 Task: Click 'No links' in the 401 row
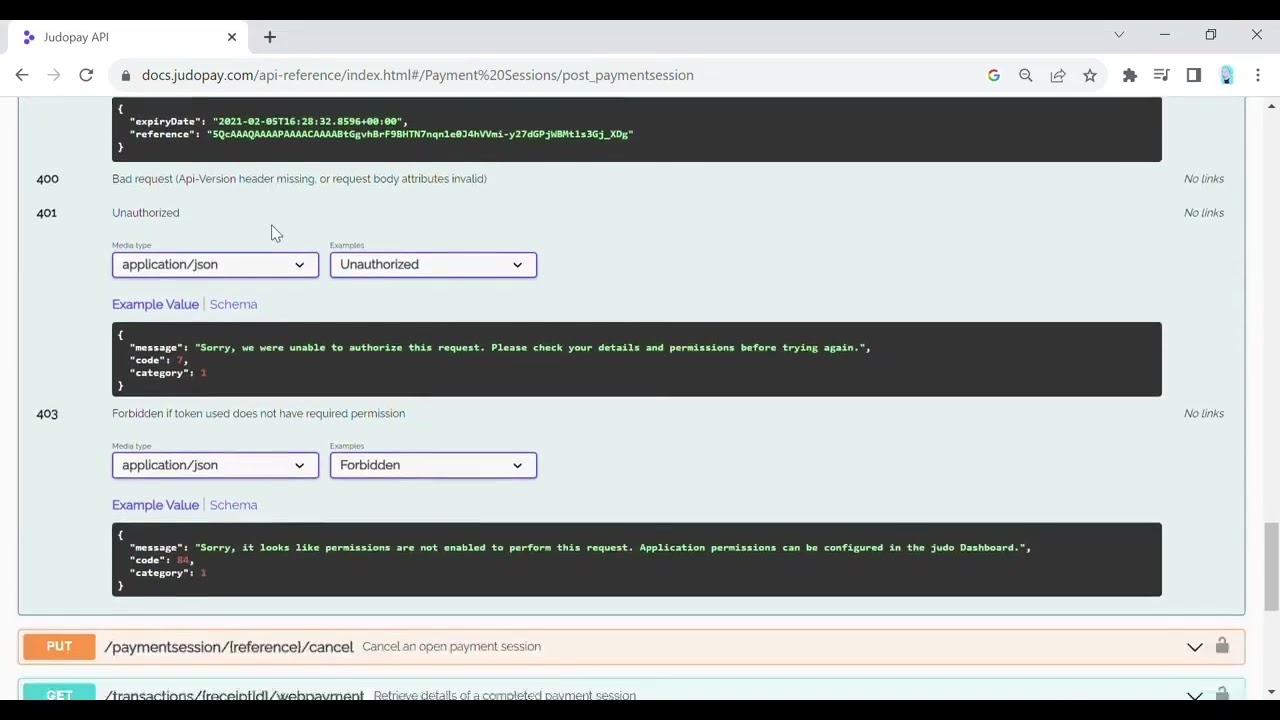tap(1203, 213)
